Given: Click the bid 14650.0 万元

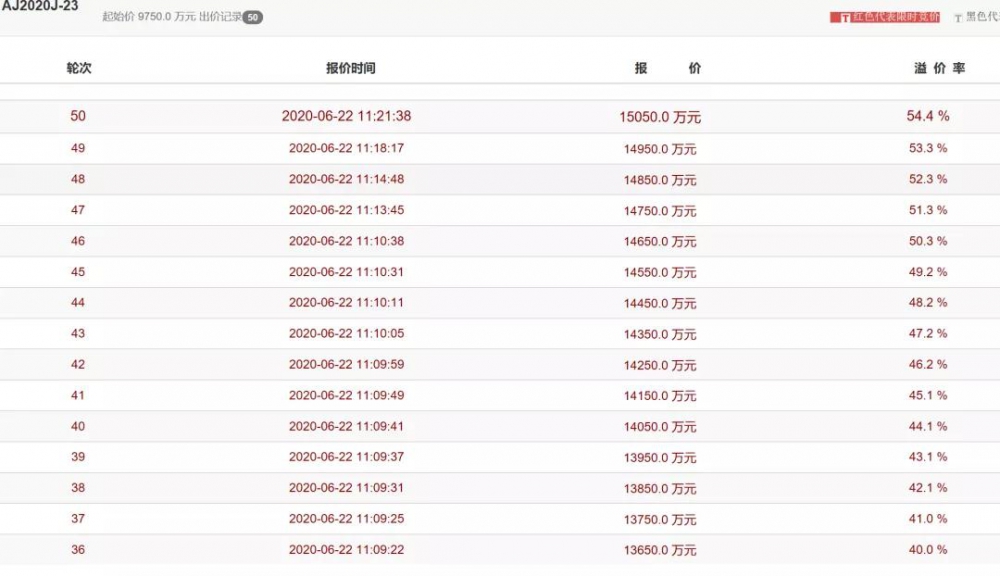Looking at the screenshot, I should pyautogui.click(x=660, y=242).
